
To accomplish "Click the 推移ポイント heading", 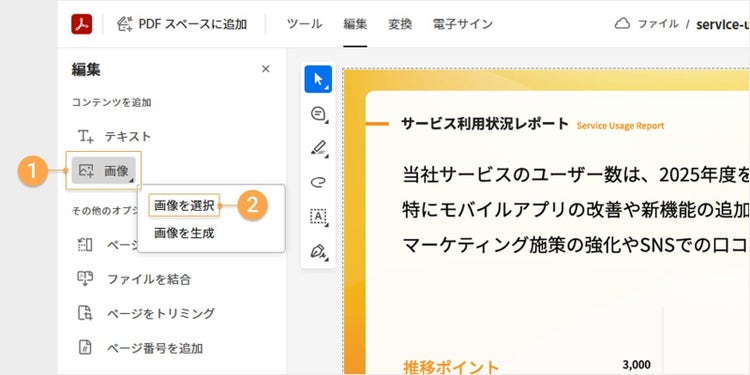I will 452,367.
